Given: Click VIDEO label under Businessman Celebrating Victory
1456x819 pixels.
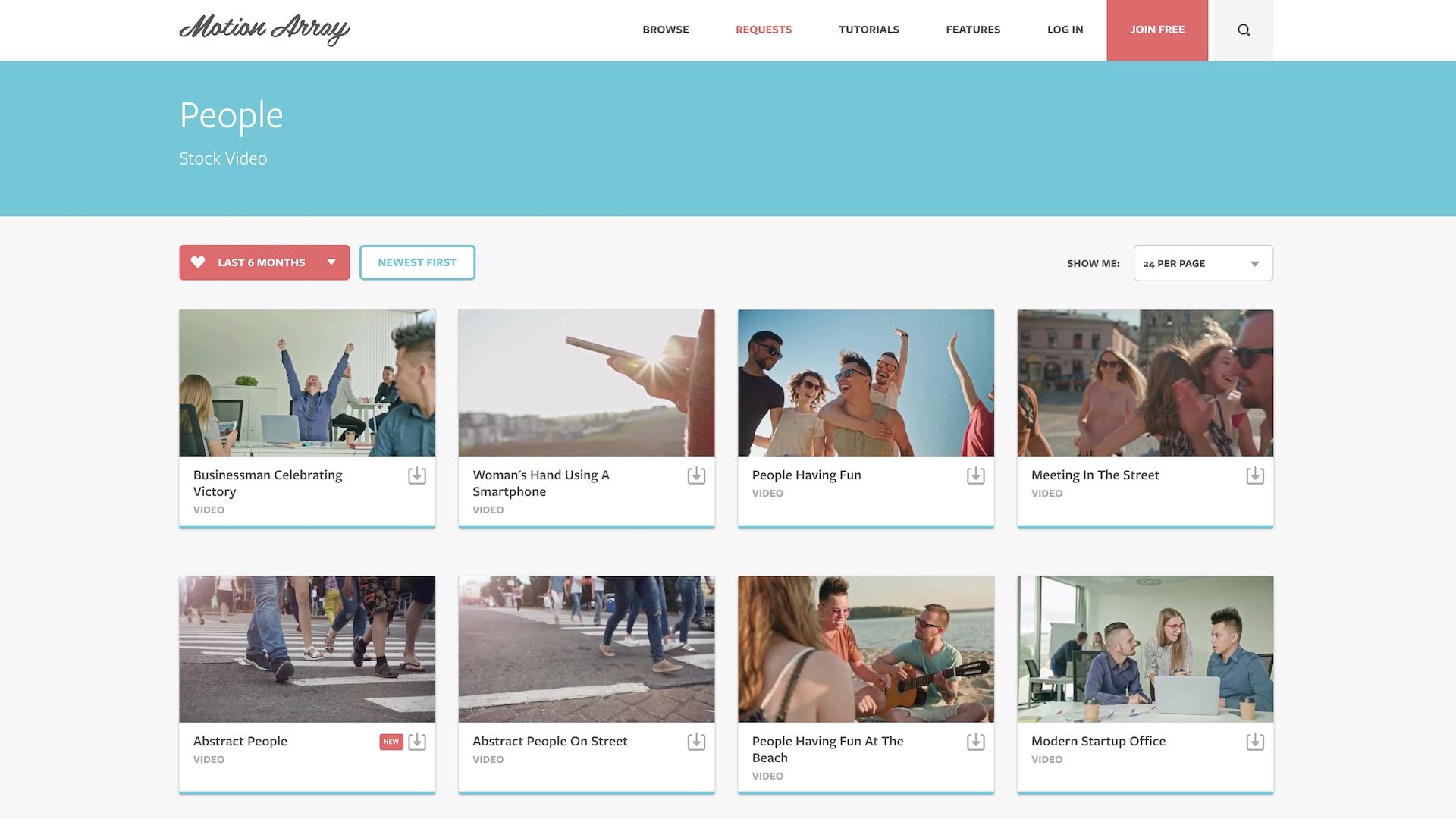Looking at the screenshot, I should click(209, 510).
